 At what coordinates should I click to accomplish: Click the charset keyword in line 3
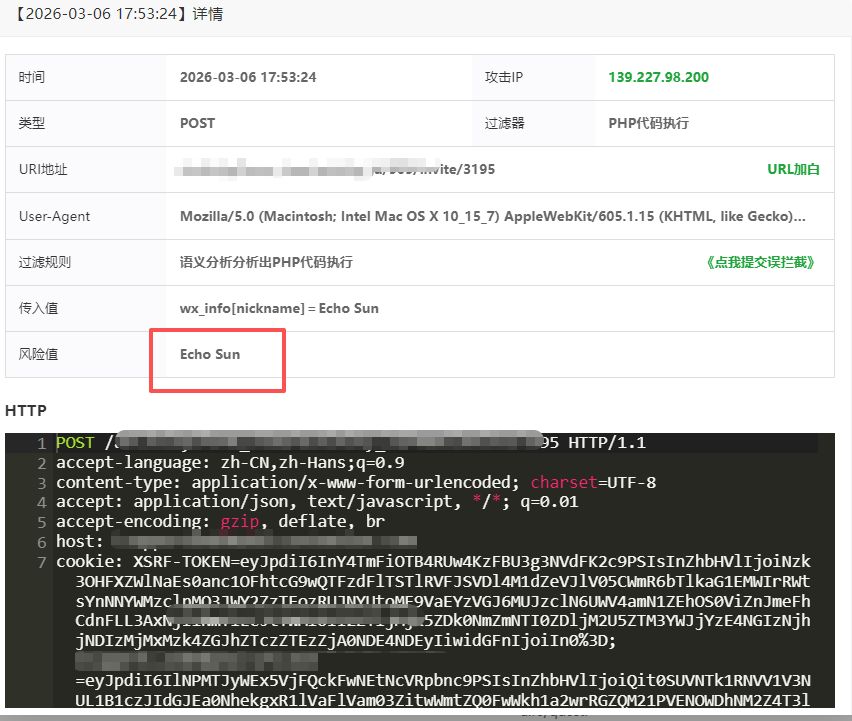tap(564, 482)
